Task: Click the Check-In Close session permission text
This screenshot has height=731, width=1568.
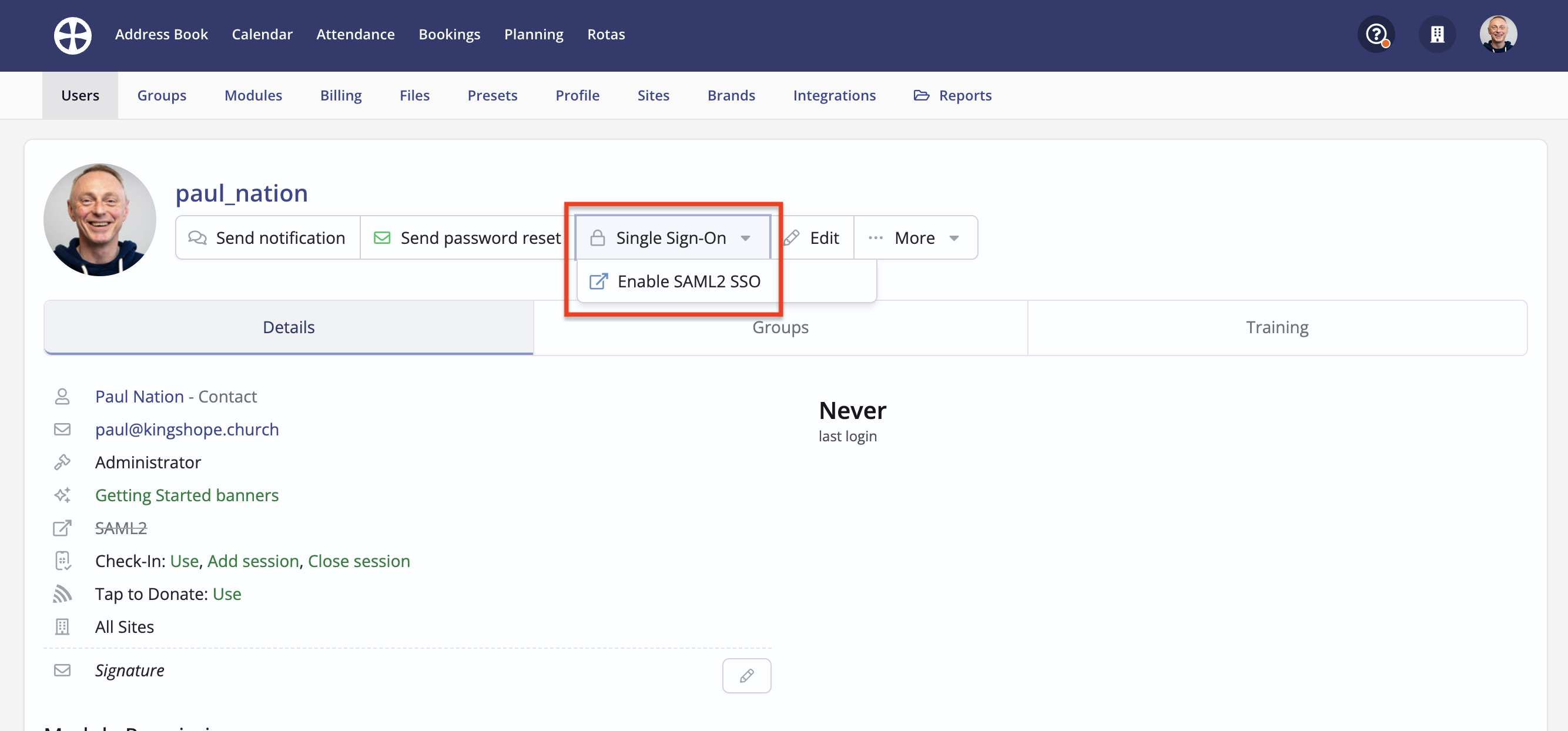Action: click(359, 561)
